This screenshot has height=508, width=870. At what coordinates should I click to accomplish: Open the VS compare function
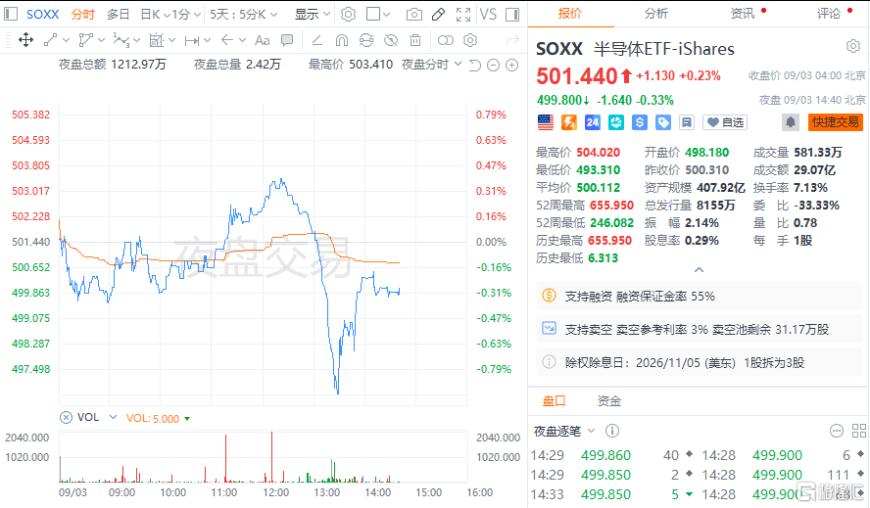tap(488, 14)
